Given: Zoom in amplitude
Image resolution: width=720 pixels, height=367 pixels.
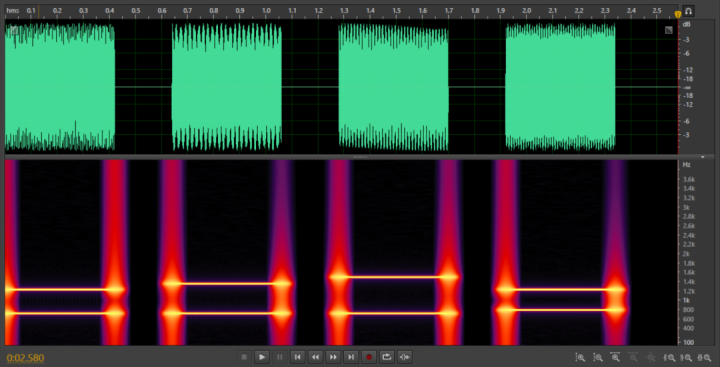Looking at the screenshot, I should 580,357.
